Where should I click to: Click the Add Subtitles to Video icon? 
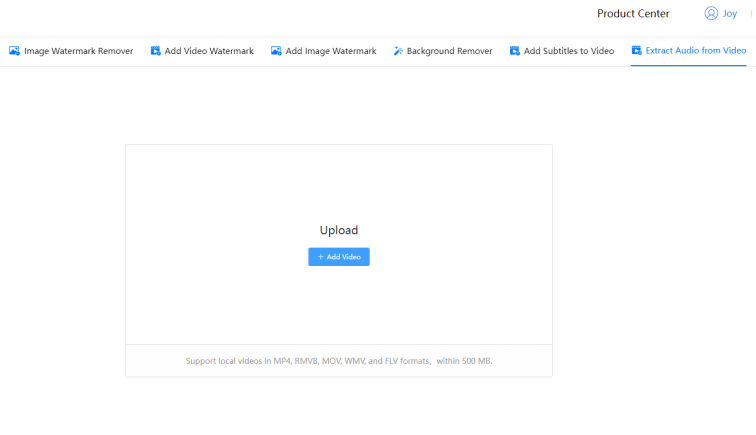click(514, 51)
